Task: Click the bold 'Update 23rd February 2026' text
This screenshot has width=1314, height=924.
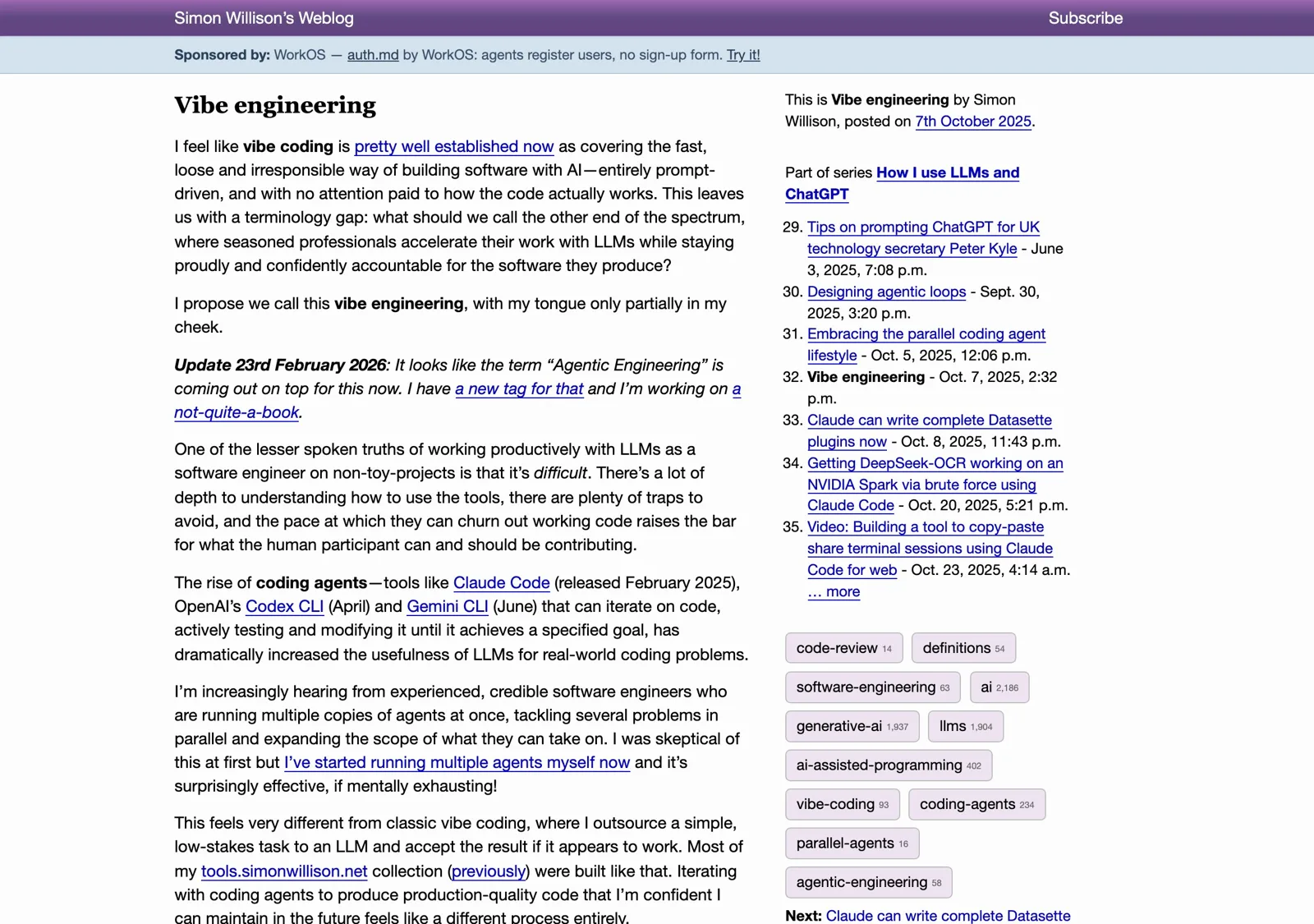Action: pyautogui.click(x=280, y=365)
